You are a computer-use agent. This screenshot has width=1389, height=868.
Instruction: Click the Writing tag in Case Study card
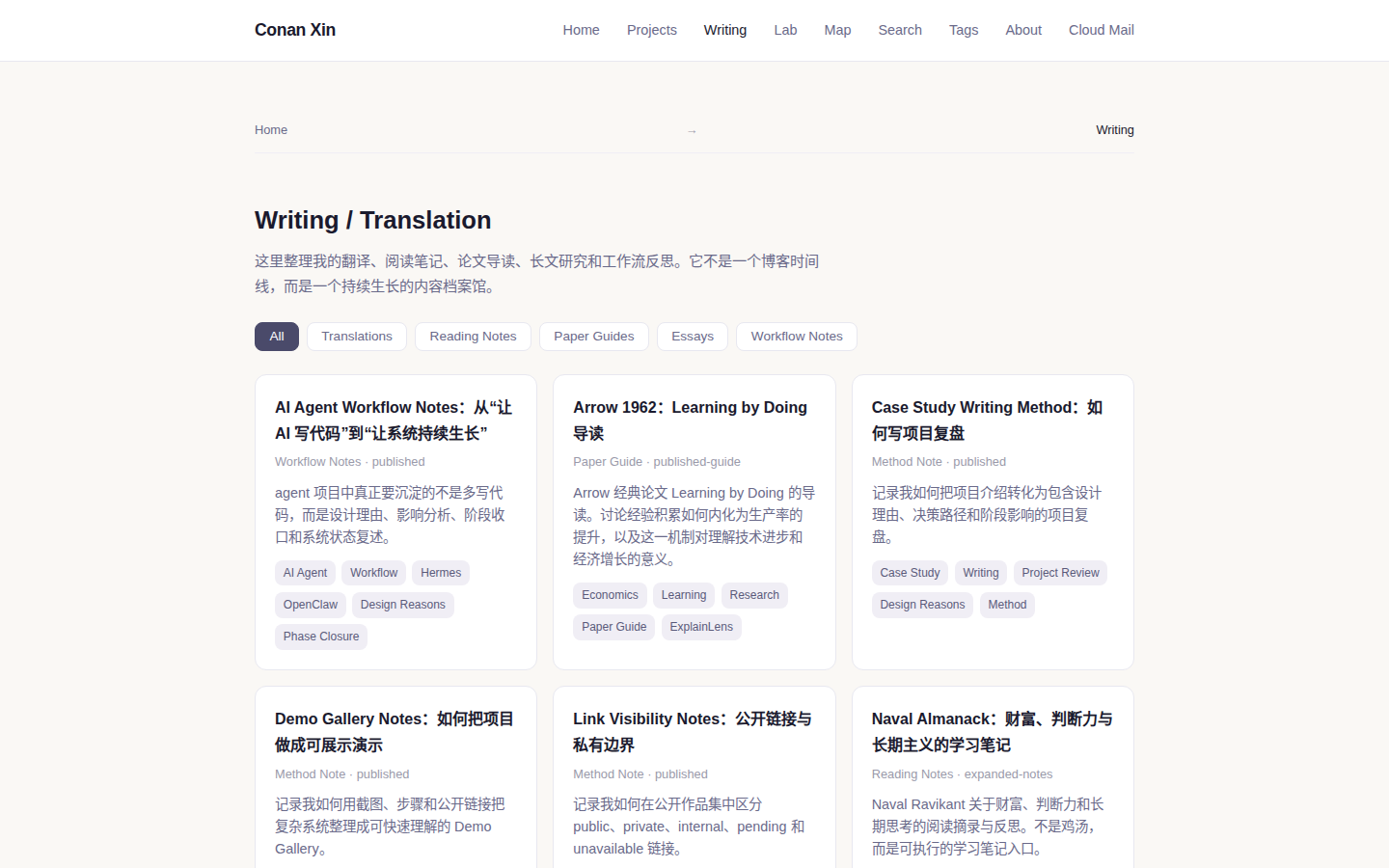981,573
